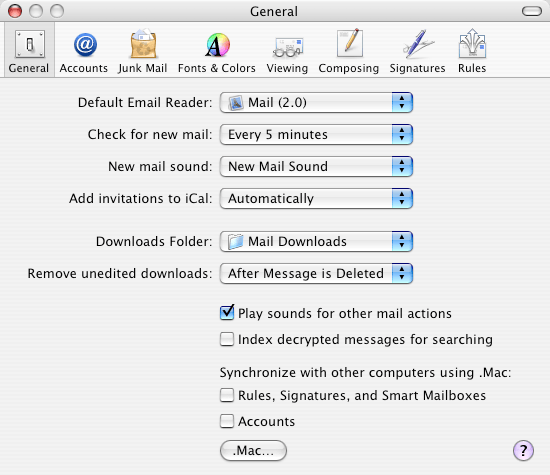The image size is (550, 475).
Task: Open the Fonts & Colors icon pane
Action: (x=217, y=45)
